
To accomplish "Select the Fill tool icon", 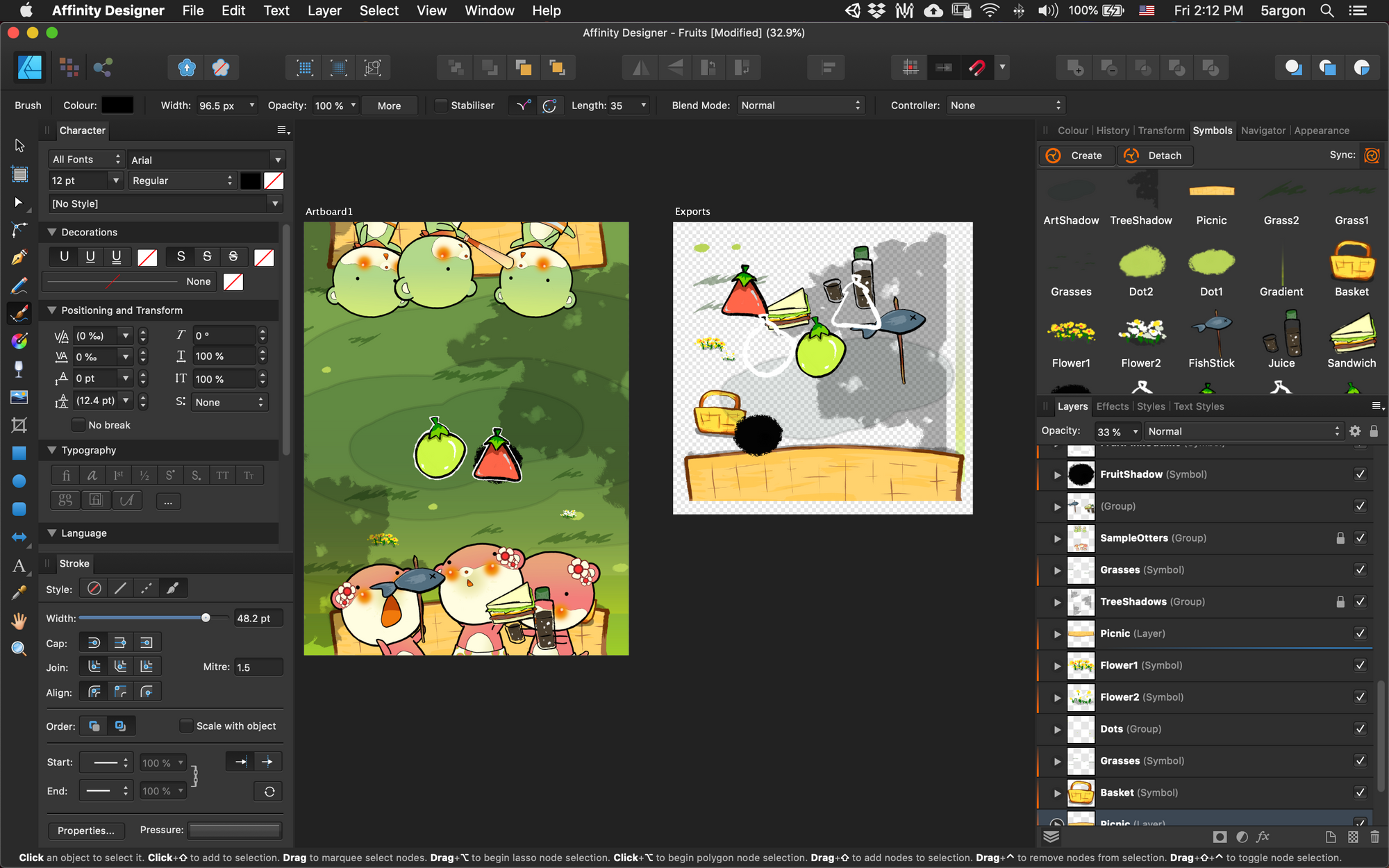I will coord(19,369).
